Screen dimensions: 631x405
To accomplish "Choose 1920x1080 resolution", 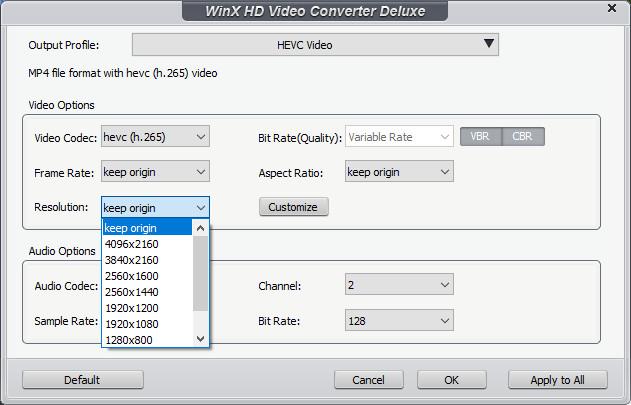I will [x=147, y=324].
